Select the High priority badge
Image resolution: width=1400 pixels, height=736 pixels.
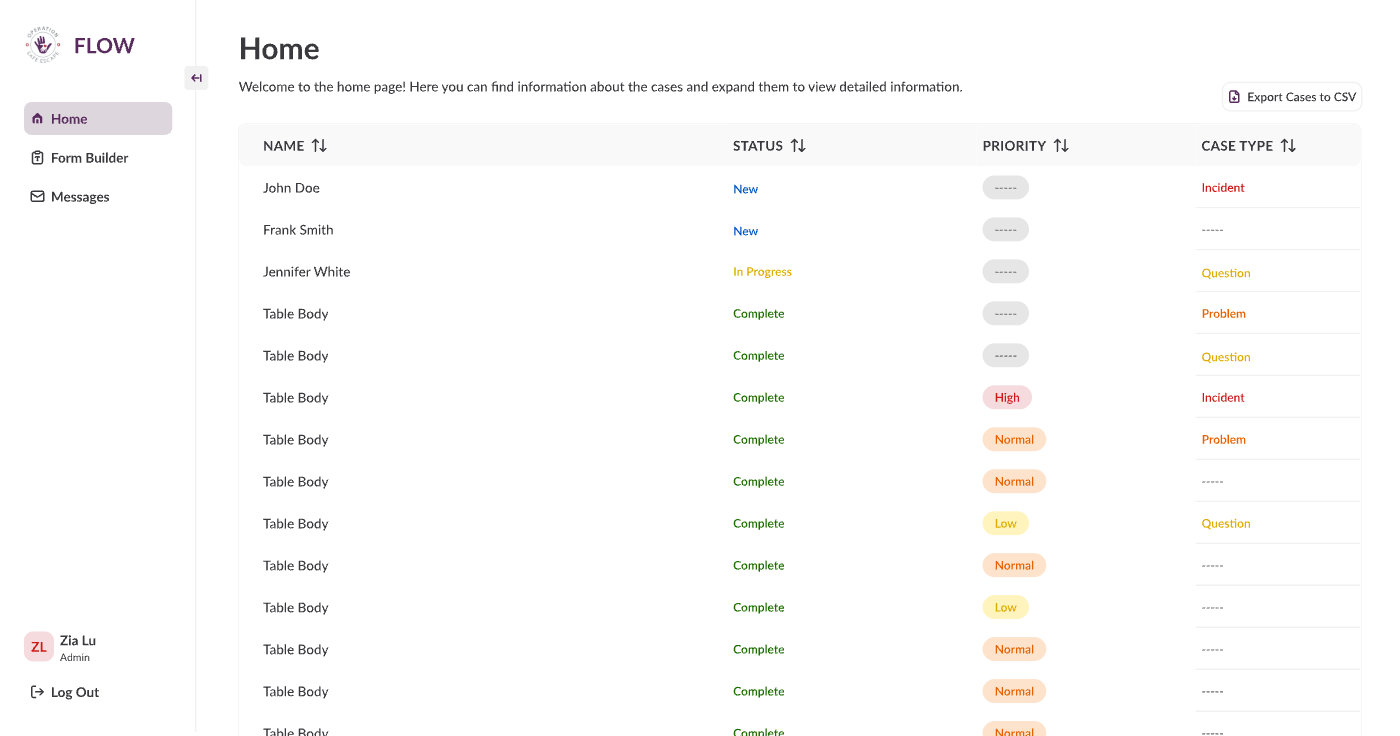point(1007,397)
